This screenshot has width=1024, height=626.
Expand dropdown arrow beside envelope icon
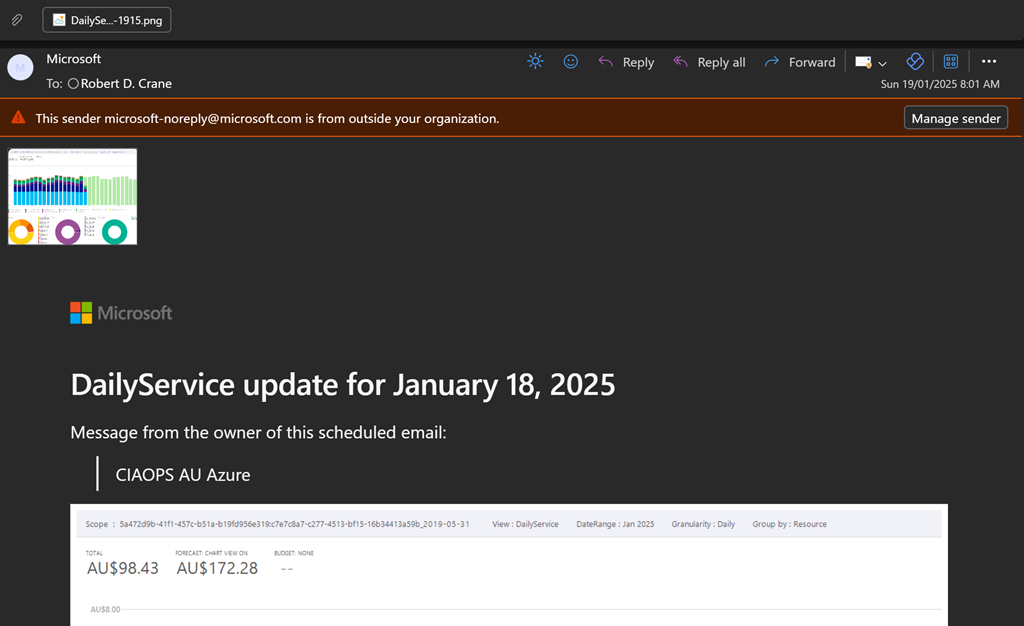[882, 63]
